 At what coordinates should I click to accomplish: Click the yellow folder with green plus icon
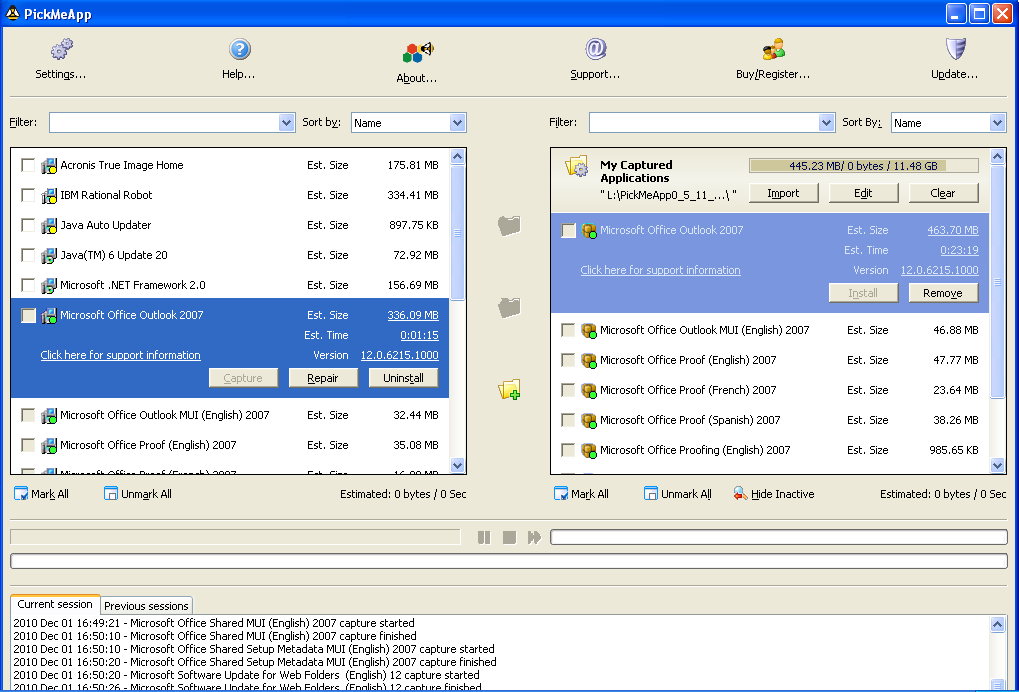(x=510, y=389)
